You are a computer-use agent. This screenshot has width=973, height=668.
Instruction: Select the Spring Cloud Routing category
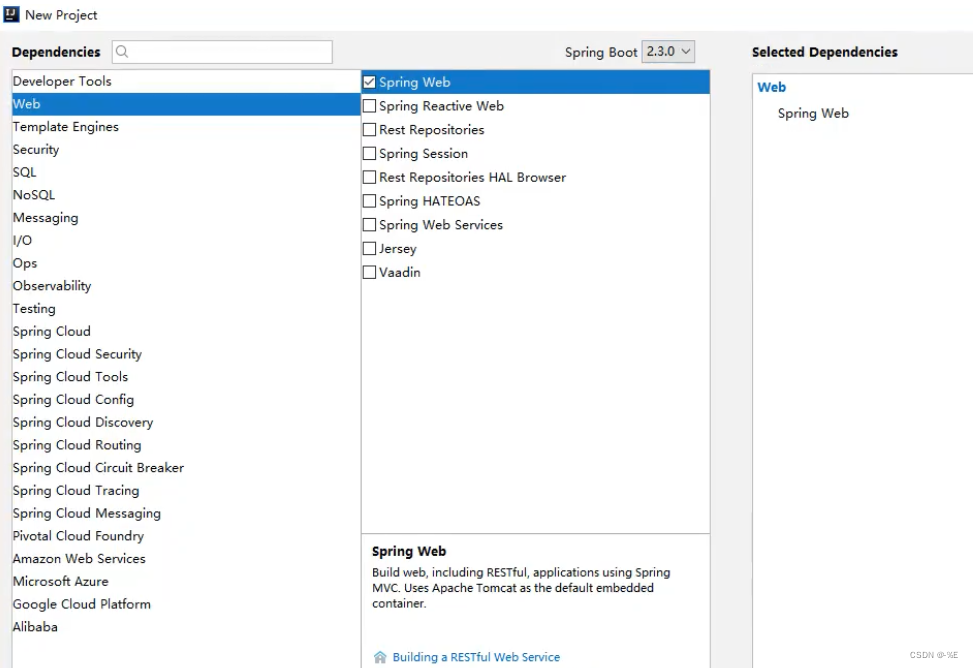tap(186, 445)
